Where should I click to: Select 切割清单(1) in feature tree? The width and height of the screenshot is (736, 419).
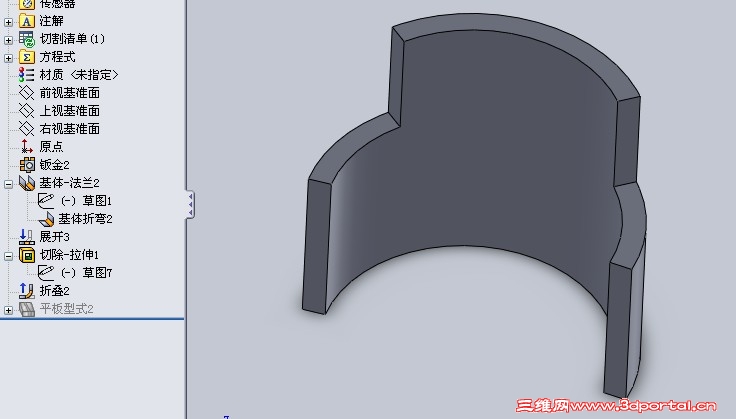point(72,39)
